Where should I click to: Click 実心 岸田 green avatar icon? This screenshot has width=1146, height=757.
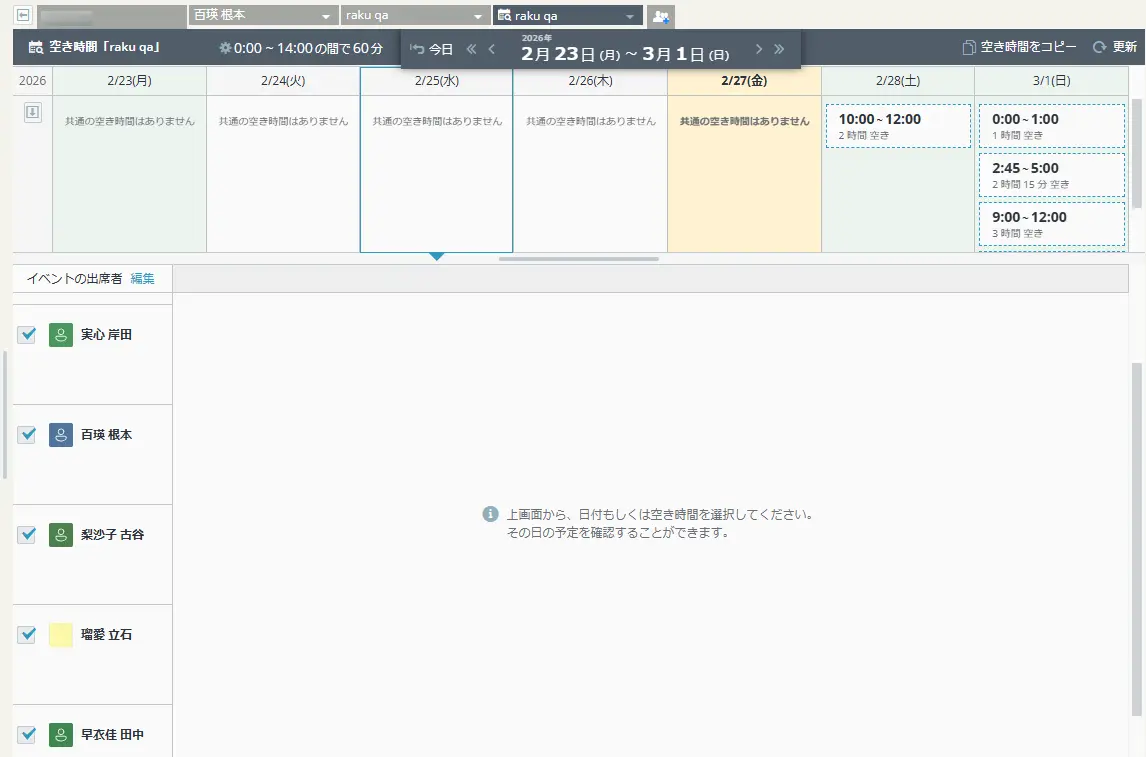[x=61, y=335]
